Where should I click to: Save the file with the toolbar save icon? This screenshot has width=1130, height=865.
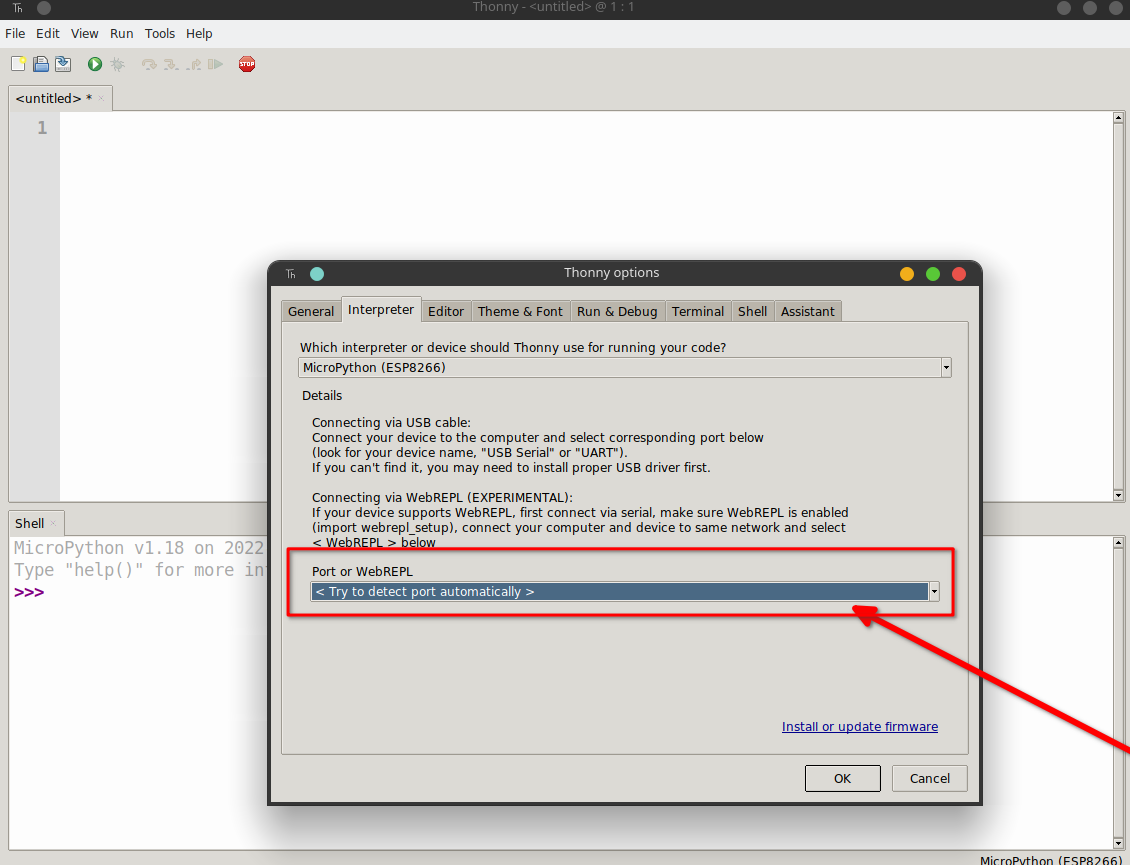63,64
